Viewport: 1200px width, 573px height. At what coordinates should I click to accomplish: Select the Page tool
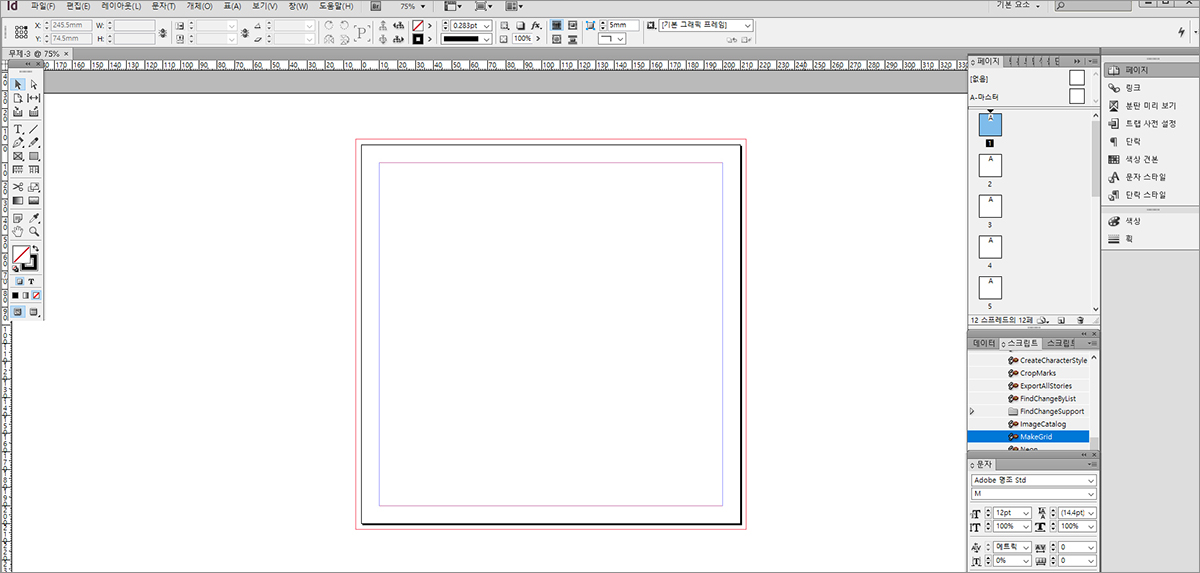(18, 98)
